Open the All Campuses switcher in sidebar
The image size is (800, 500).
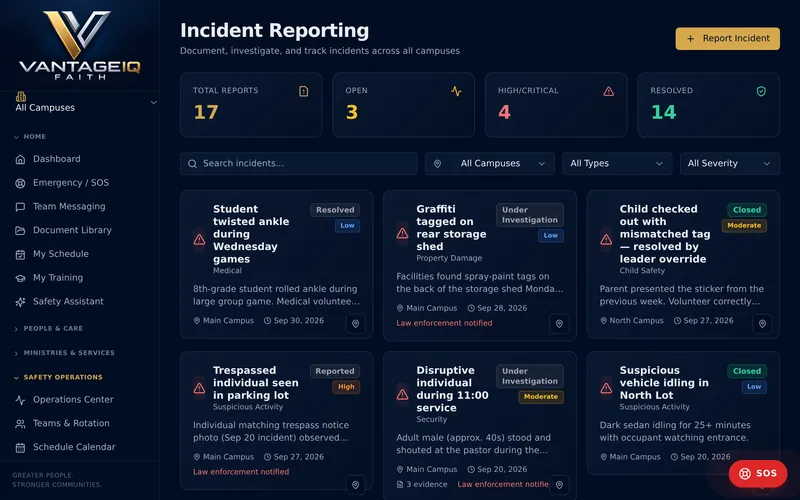click(86, 102)
